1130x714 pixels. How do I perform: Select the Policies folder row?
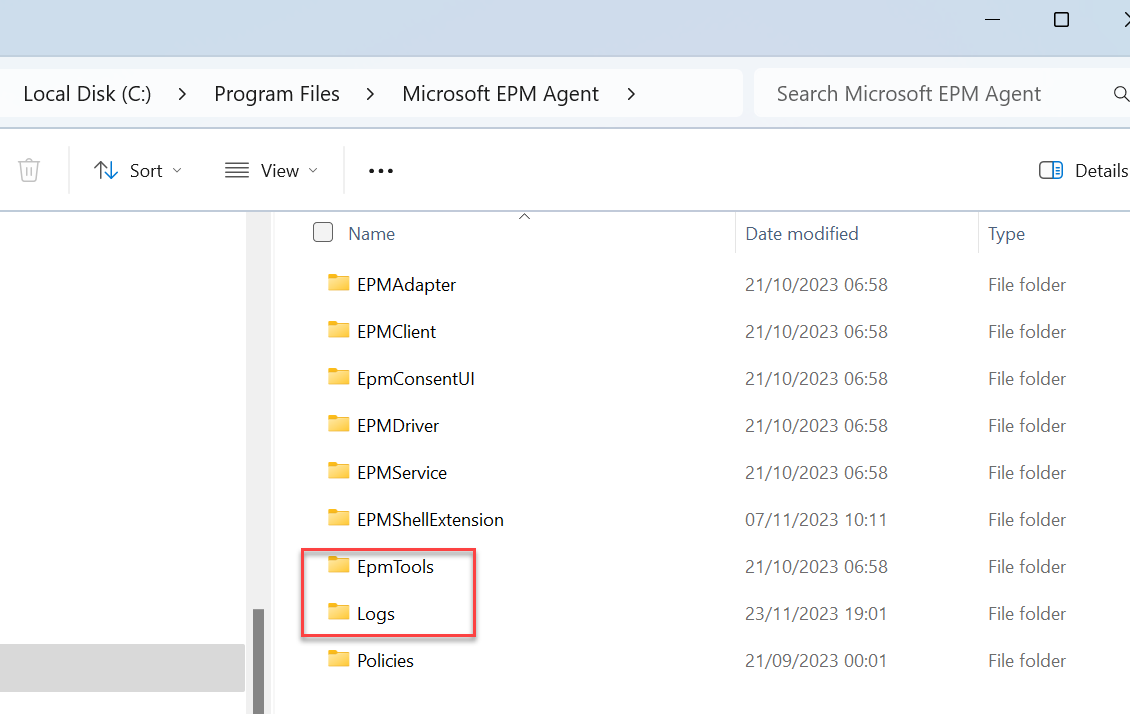pyautogui.click(x=385, y=660)
